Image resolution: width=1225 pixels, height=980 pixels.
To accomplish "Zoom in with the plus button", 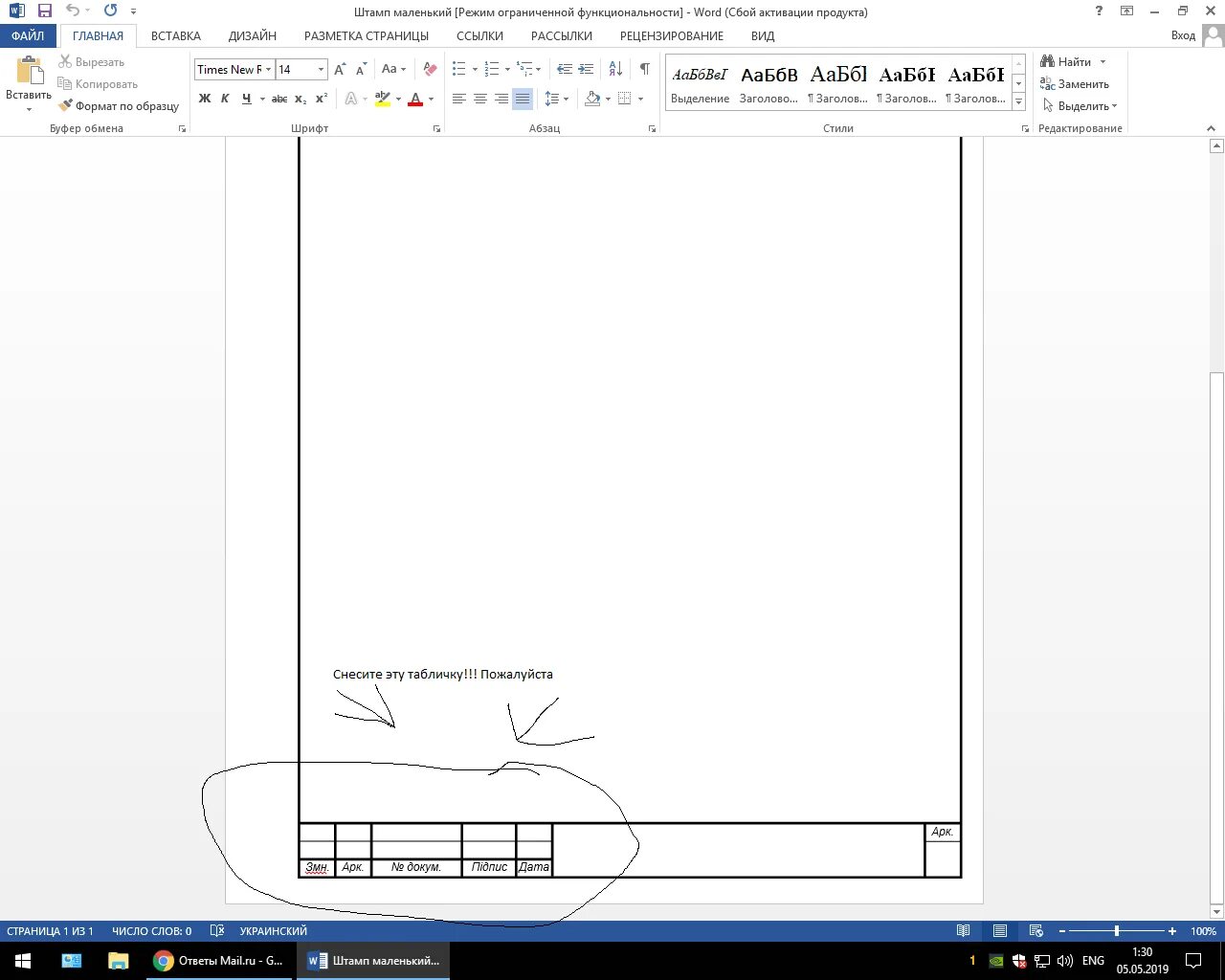I will (1172, 931).
